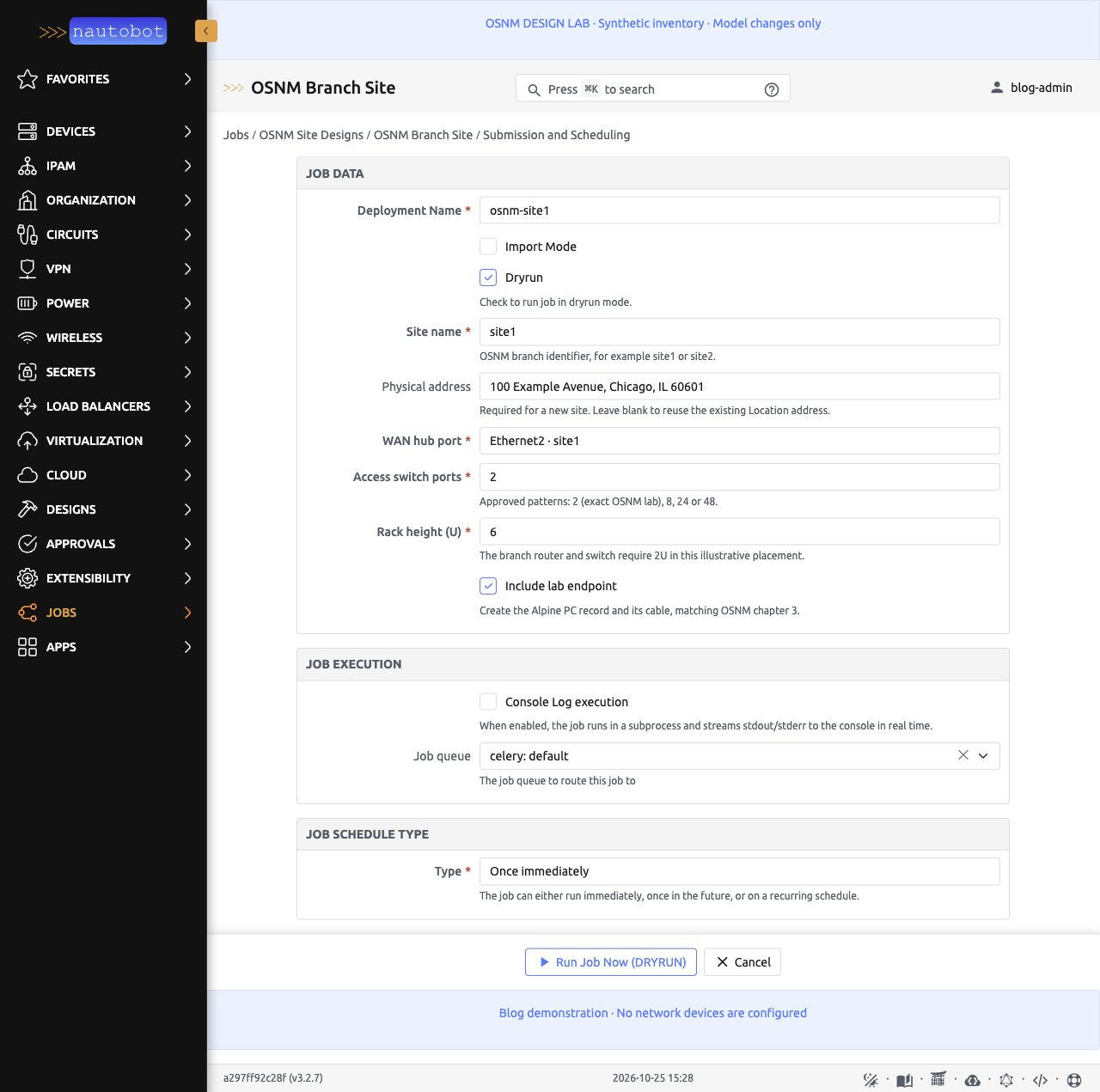Image resolution: width=1100 pixels, height=1092 pixels.
Task: Click the Wireless wifi icon in sidebar
Action: [27, 338]
